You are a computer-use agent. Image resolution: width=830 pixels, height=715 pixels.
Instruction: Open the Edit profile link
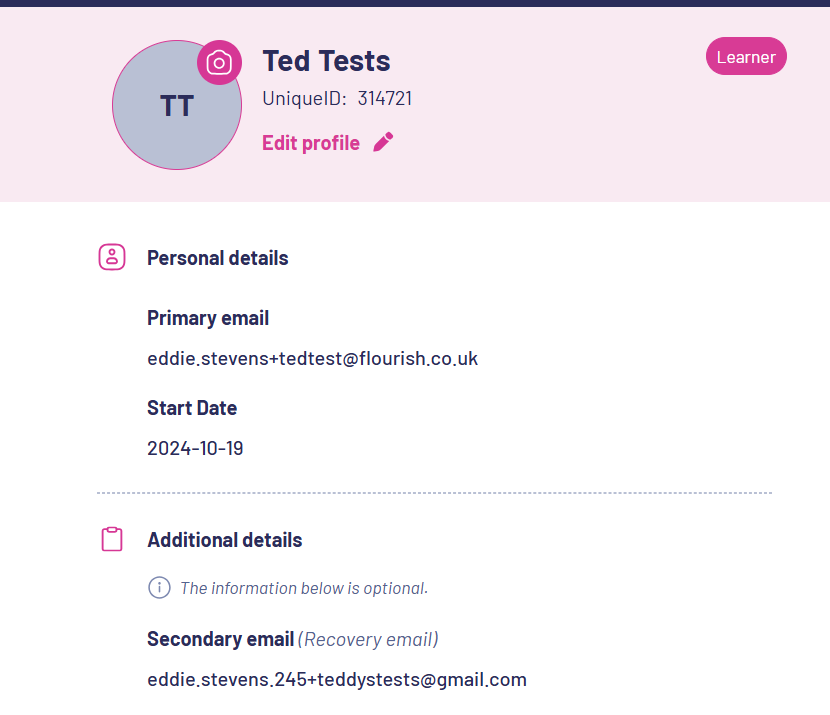(x=311, y=143)
